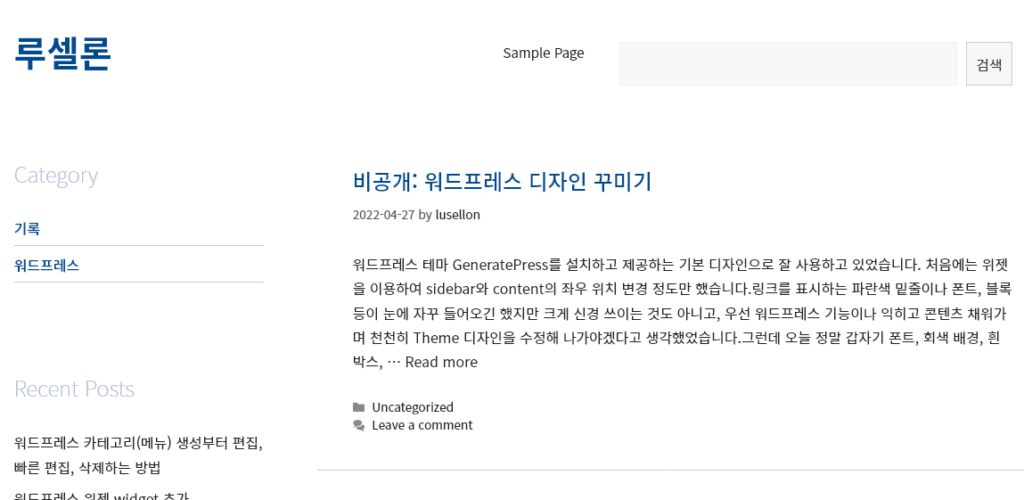The image size is (1024, 500).
Task: Open the 기록 category
Action: 27,229
